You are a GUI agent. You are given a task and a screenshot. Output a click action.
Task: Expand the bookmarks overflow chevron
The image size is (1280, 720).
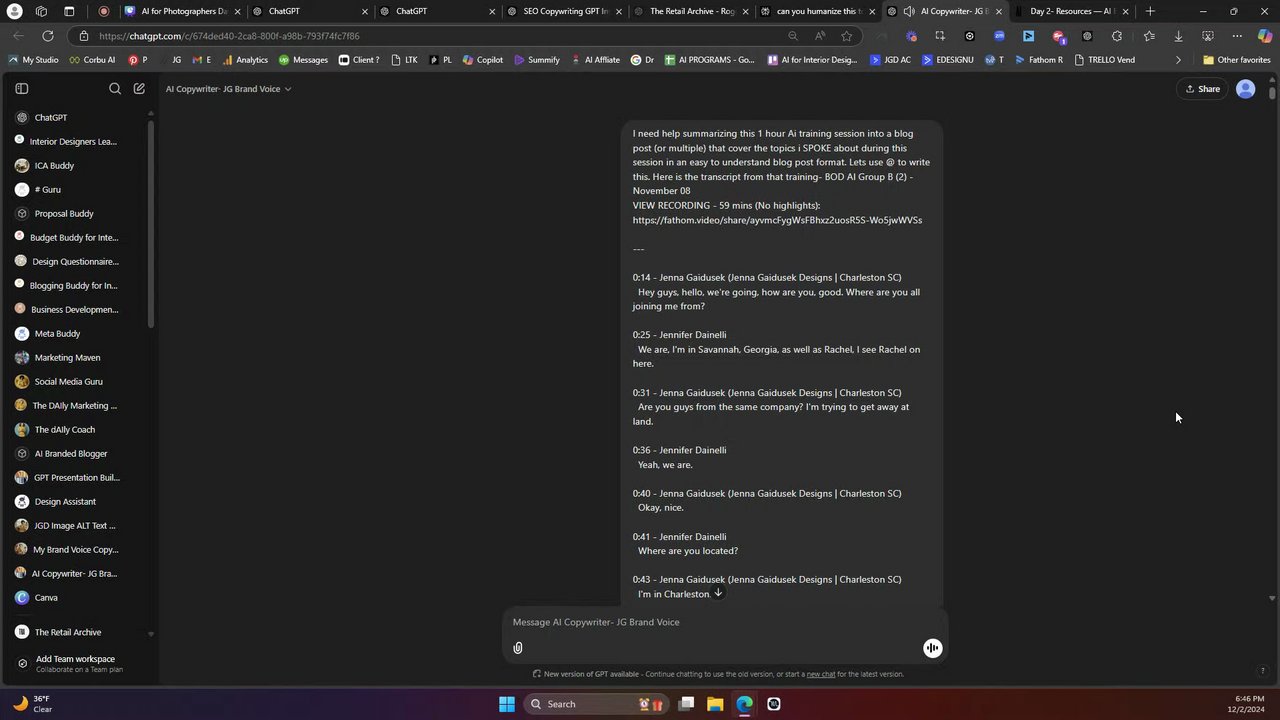[x=1178, y=60]
